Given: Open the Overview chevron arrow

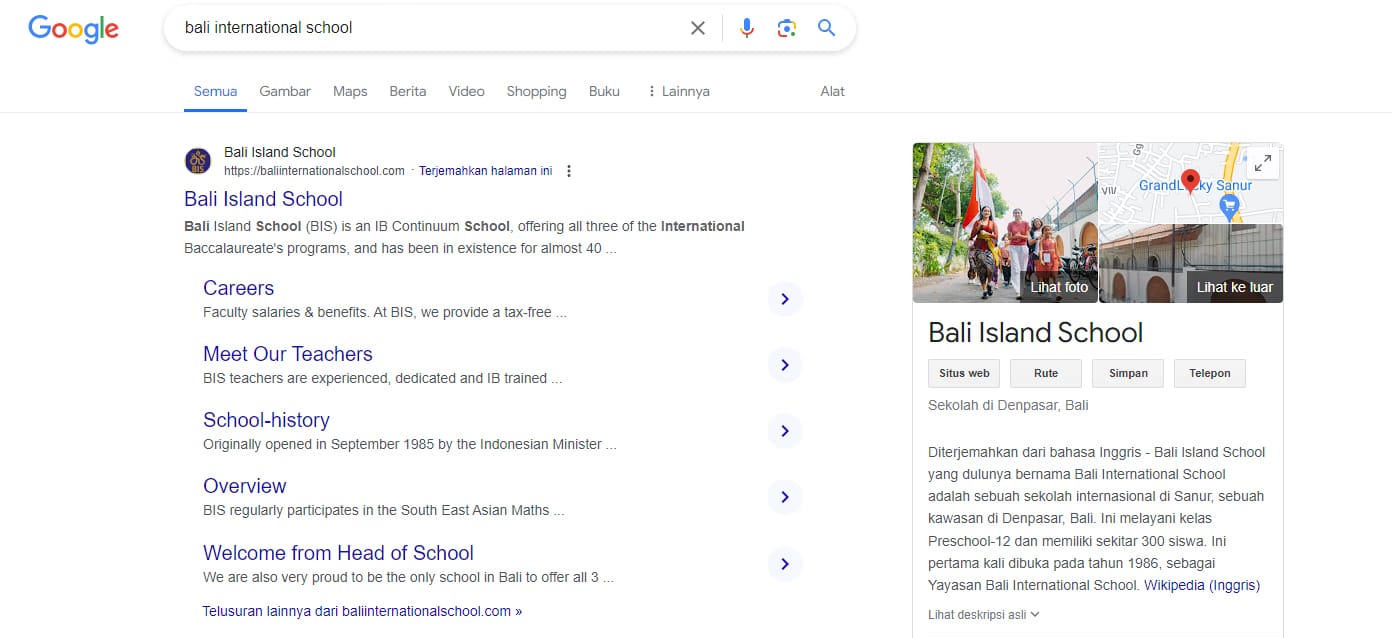Looking at the screenshot, I should (785, 497).
